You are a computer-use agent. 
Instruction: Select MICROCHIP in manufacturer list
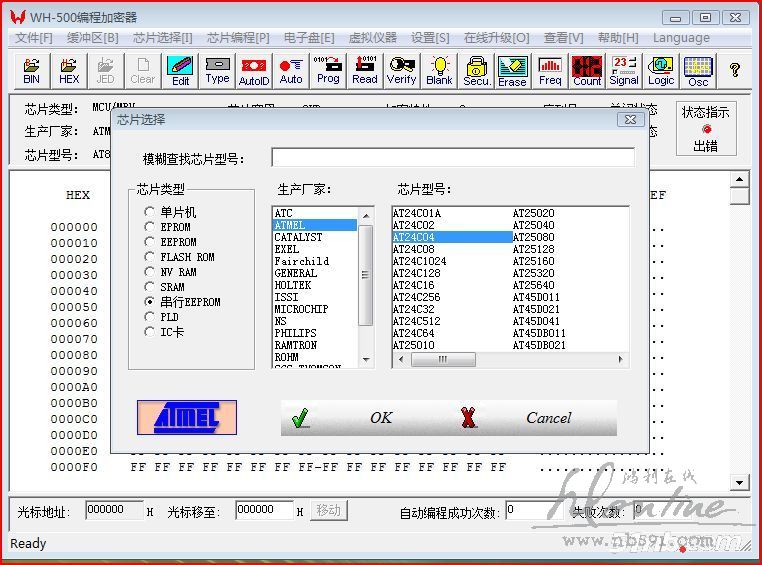tap(301, 309)
